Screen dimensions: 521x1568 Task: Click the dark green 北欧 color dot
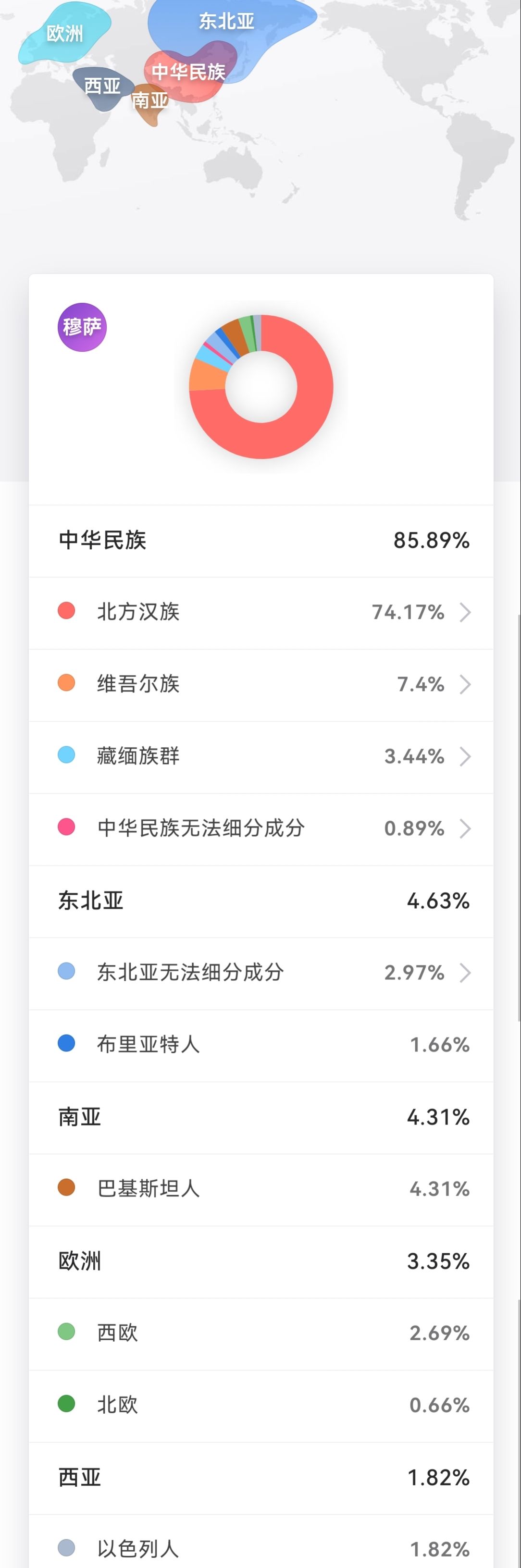tap(66, 1404)
